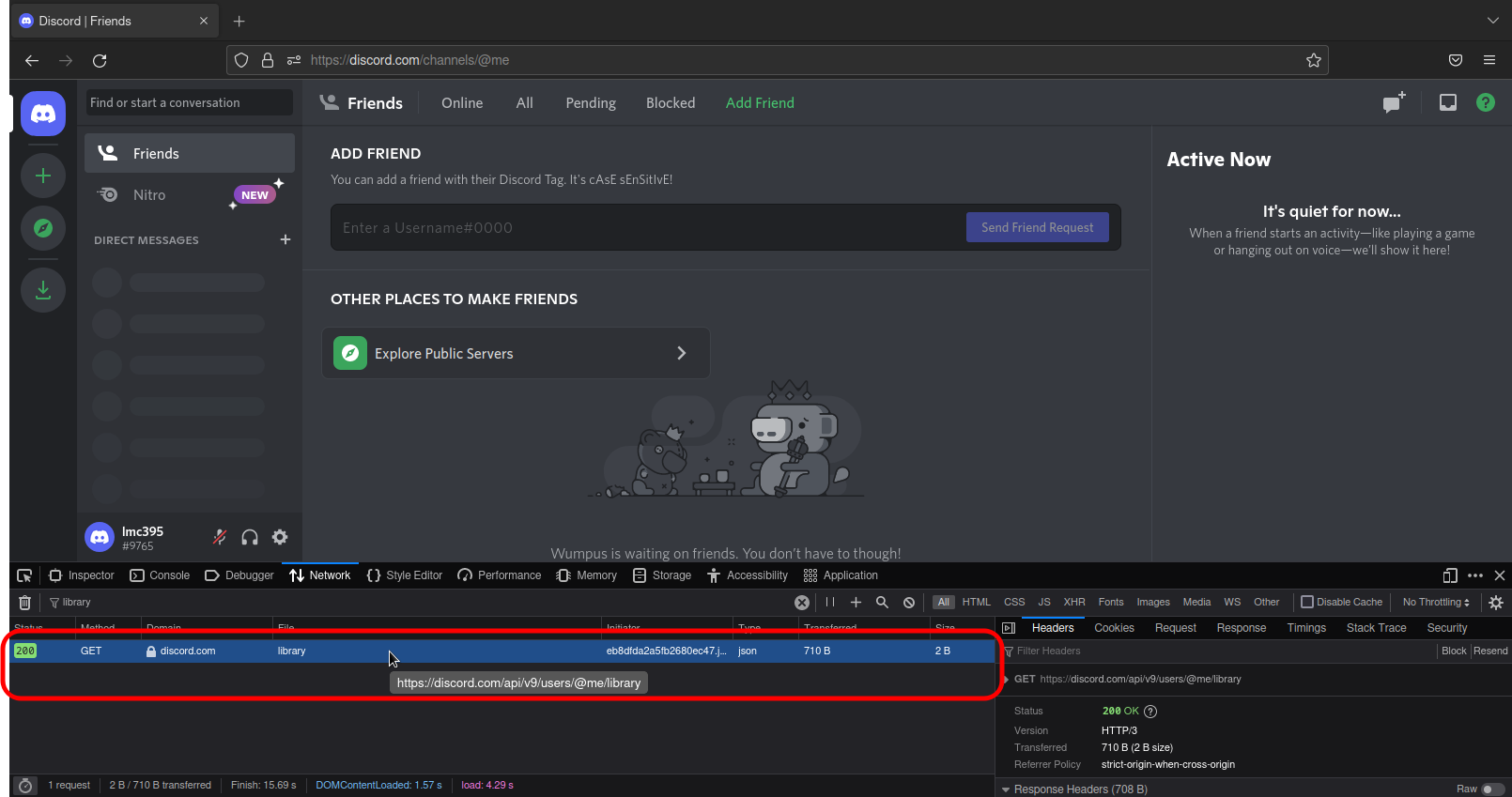Open Storage panel

tap(662, 575)
